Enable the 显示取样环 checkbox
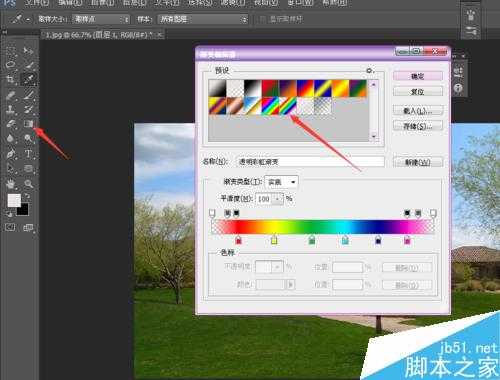Image resolution: width=500 pixels, height=380 pixels. (x=262, y=19)
